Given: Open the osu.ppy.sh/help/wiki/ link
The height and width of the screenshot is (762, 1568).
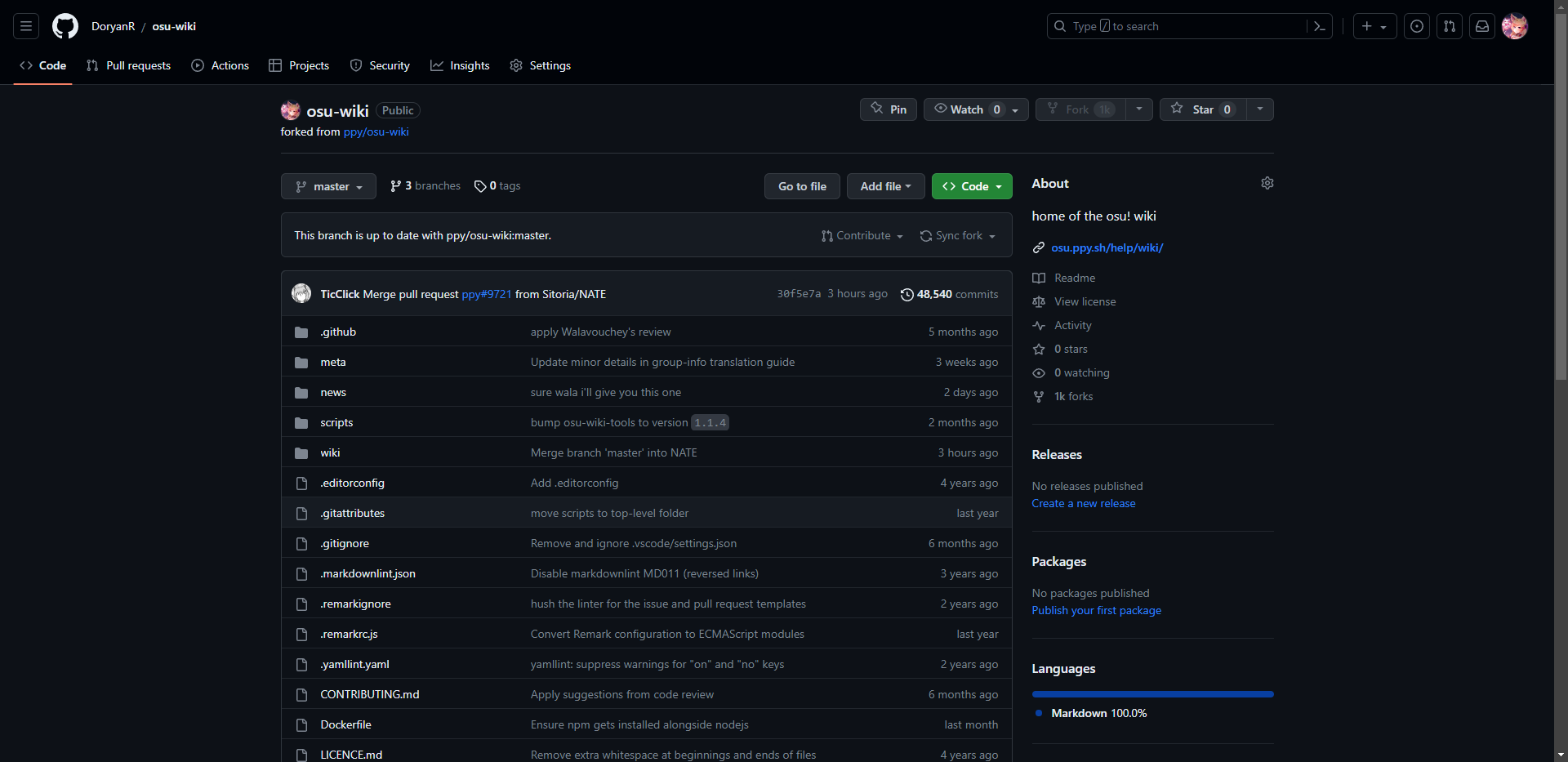Looking at the screenshot, I should (1107, 247).
